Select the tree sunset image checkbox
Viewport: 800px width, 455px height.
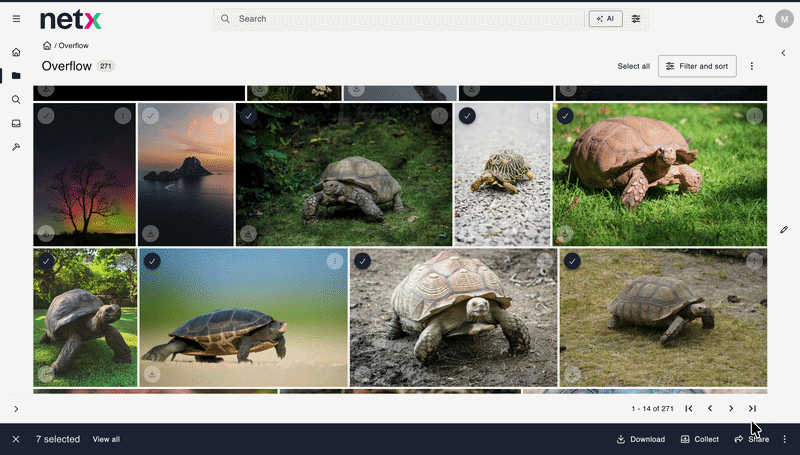46,116
